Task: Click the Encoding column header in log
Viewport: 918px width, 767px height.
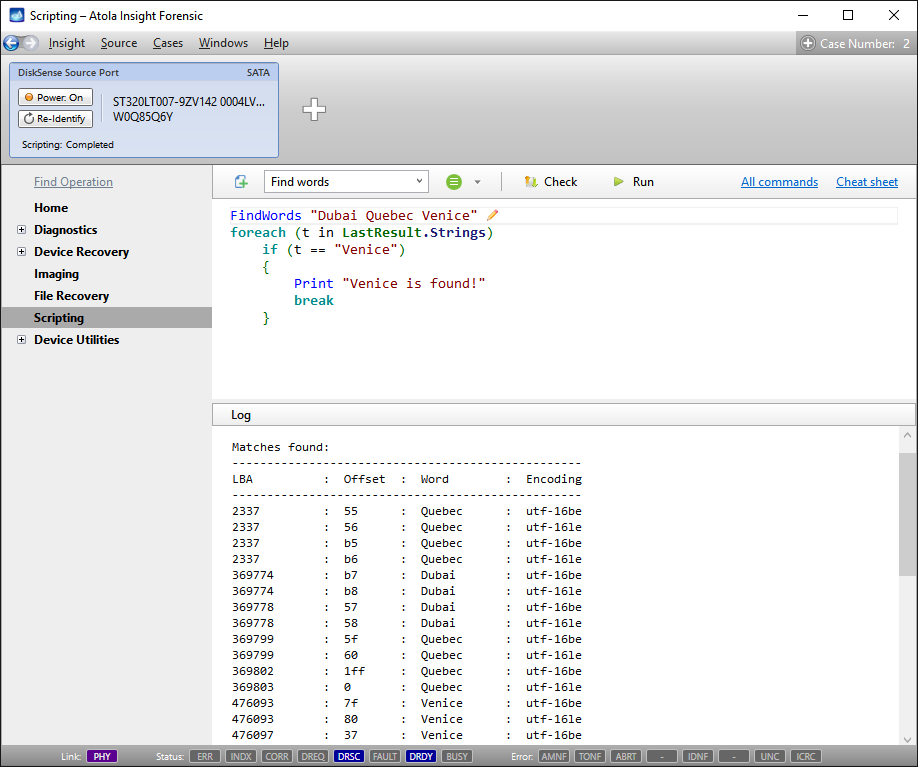Action: point(554,479)
